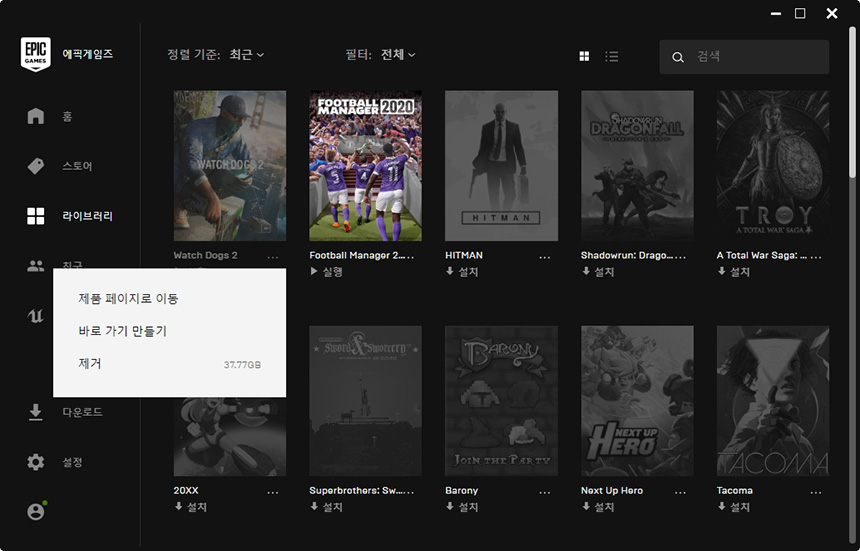
Task: Focus the 검색 search input field
Action: click(x=744, y=56)
